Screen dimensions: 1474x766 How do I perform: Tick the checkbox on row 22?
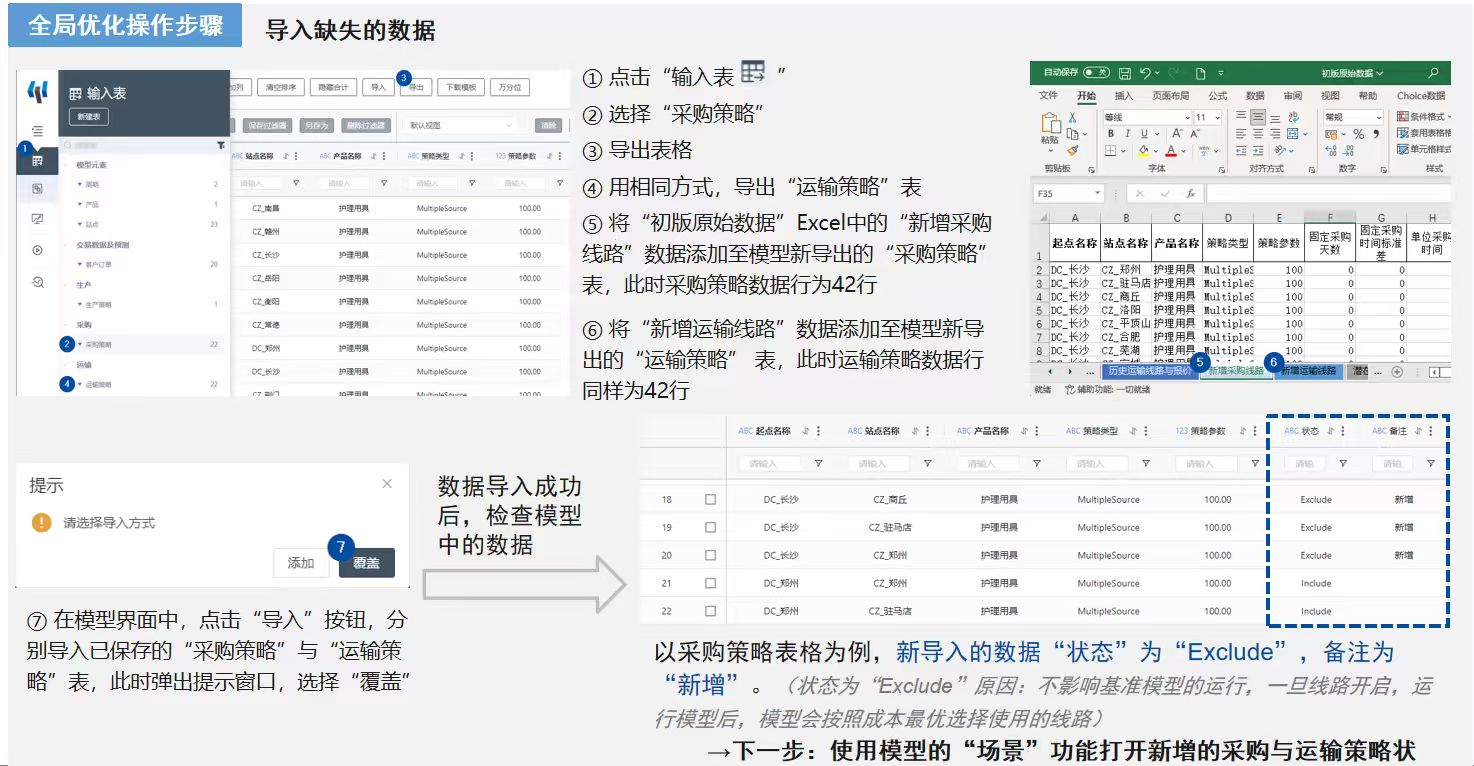pos(710,611)
